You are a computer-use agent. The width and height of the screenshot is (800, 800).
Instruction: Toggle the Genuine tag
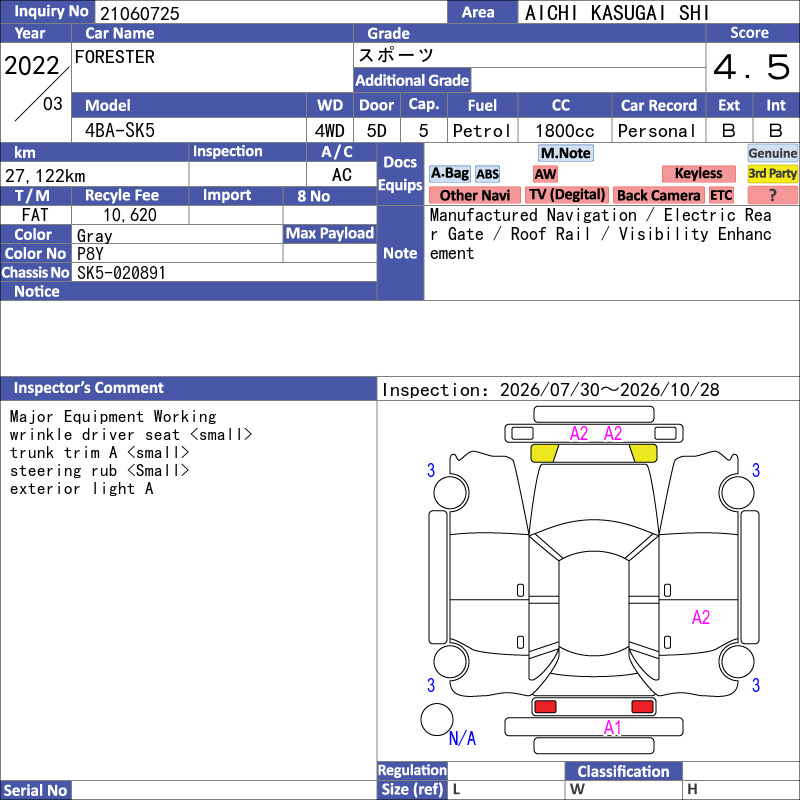pos(772,153)
